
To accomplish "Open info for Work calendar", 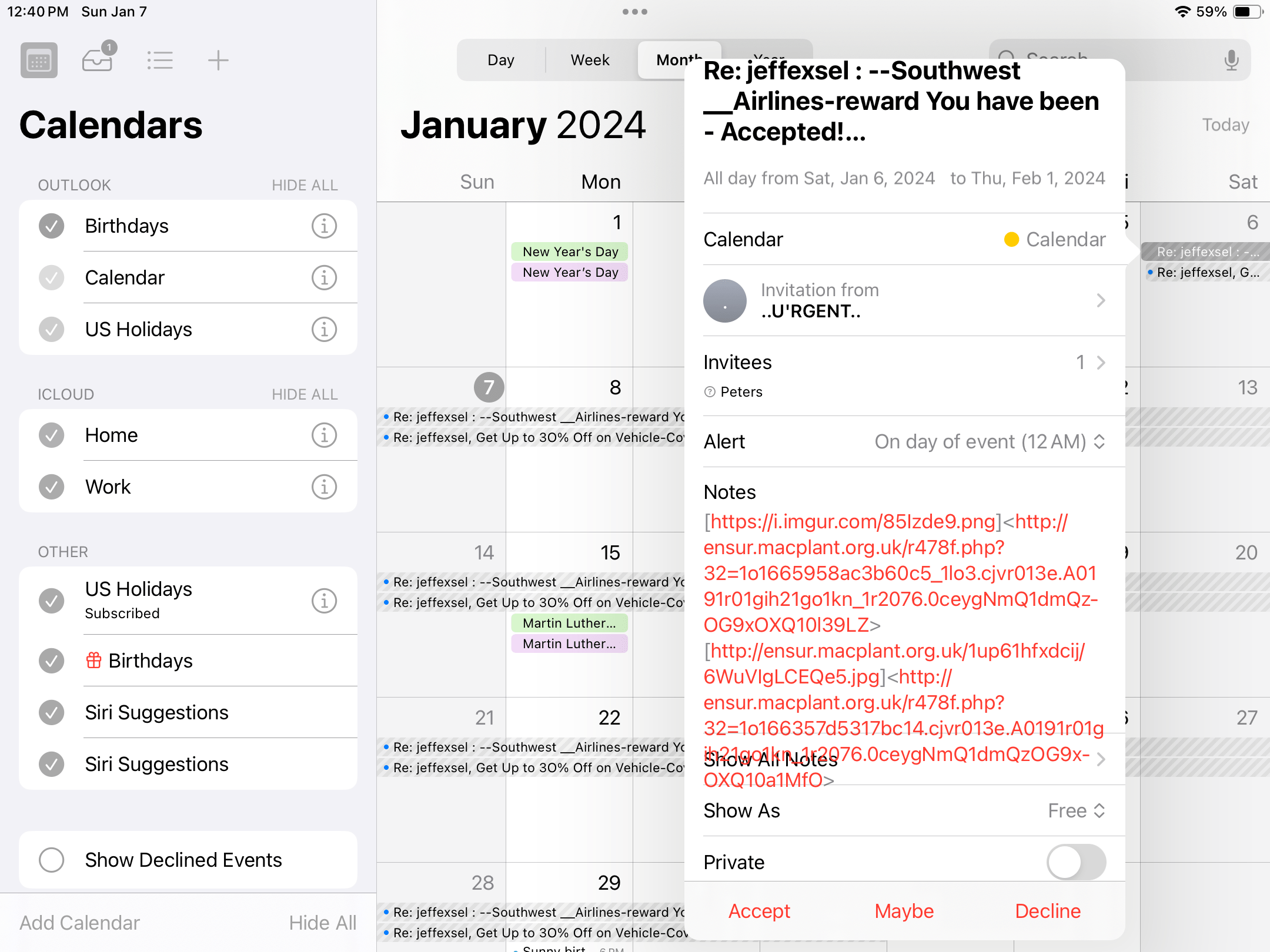I will tap(324, 487).
